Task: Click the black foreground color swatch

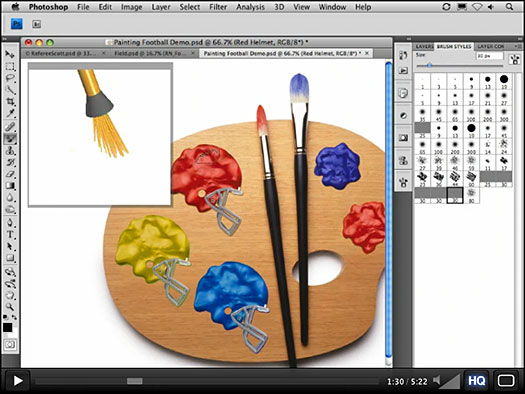Action: 7,327
